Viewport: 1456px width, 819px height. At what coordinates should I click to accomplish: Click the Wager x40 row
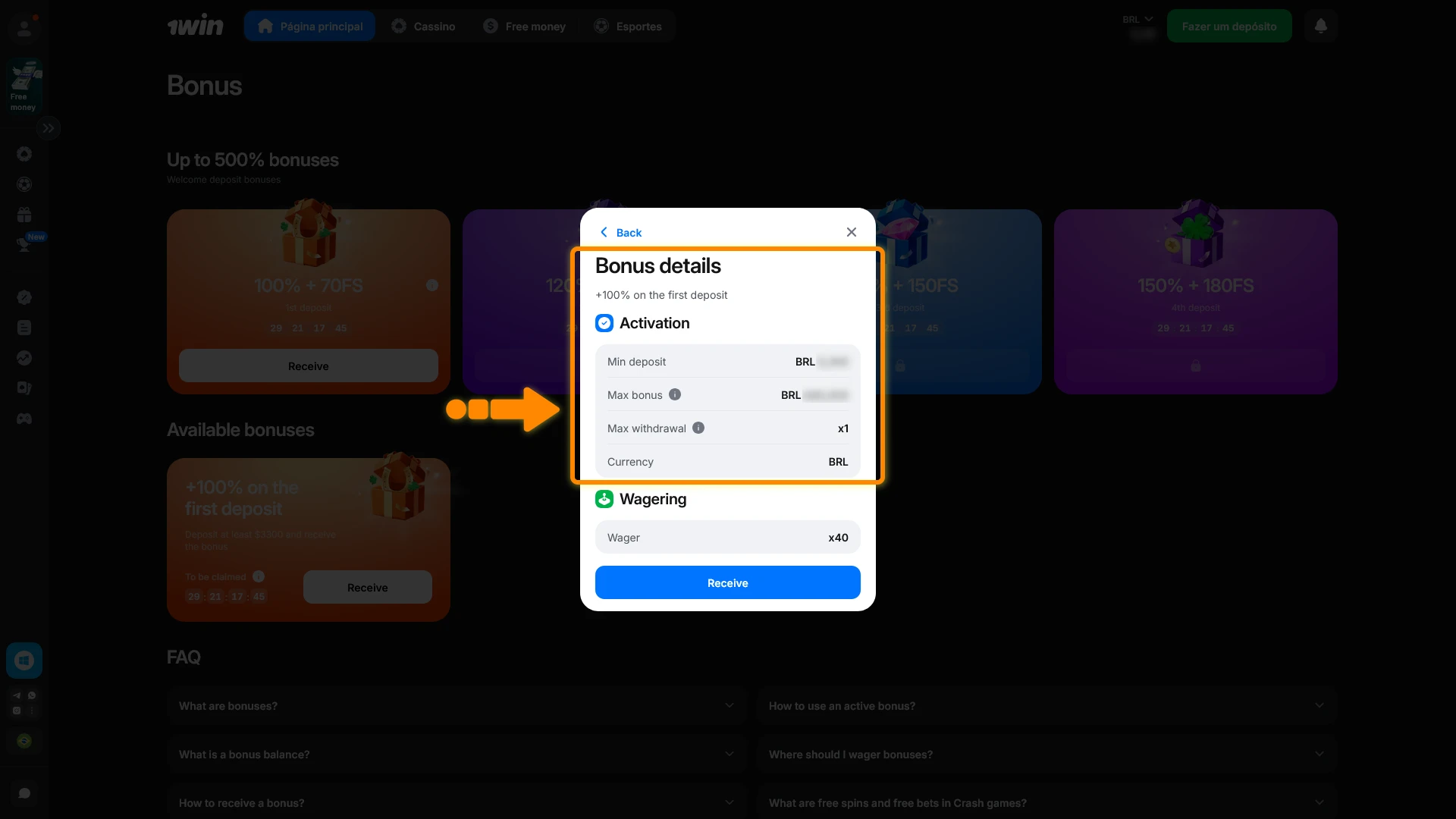pos(727,537)
